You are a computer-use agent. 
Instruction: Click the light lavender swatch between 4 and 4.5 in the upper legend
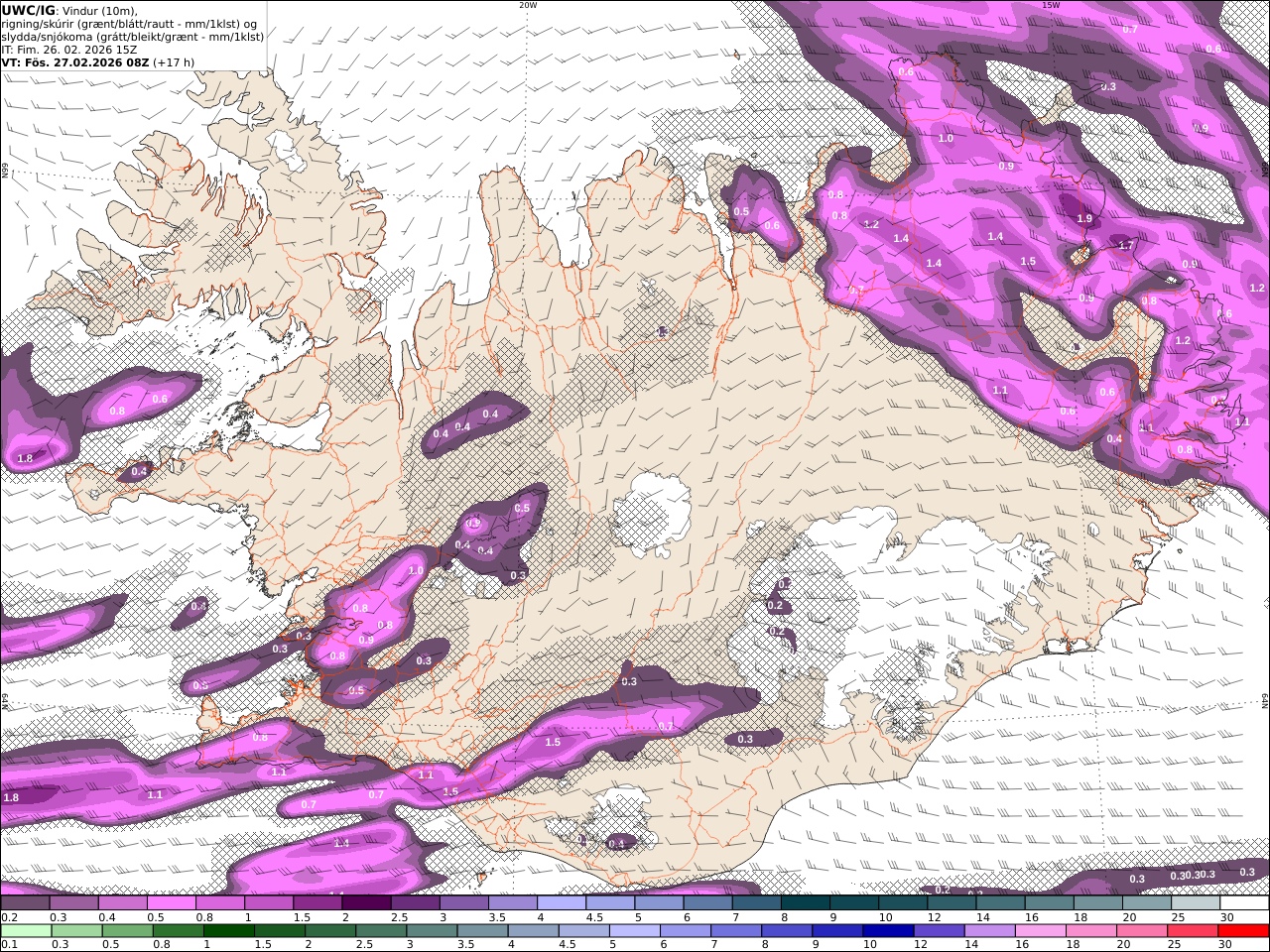[560, 903]
